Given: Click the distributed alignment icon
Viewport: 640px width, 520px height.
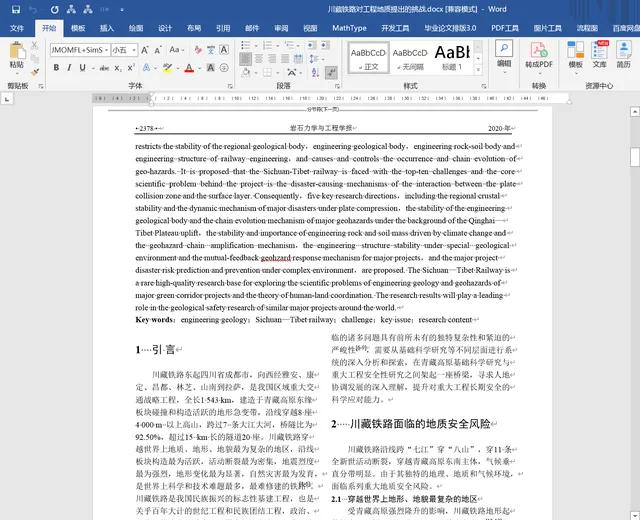Looking at the screenshot, I should pyautogui.click(x=298, y=59).
